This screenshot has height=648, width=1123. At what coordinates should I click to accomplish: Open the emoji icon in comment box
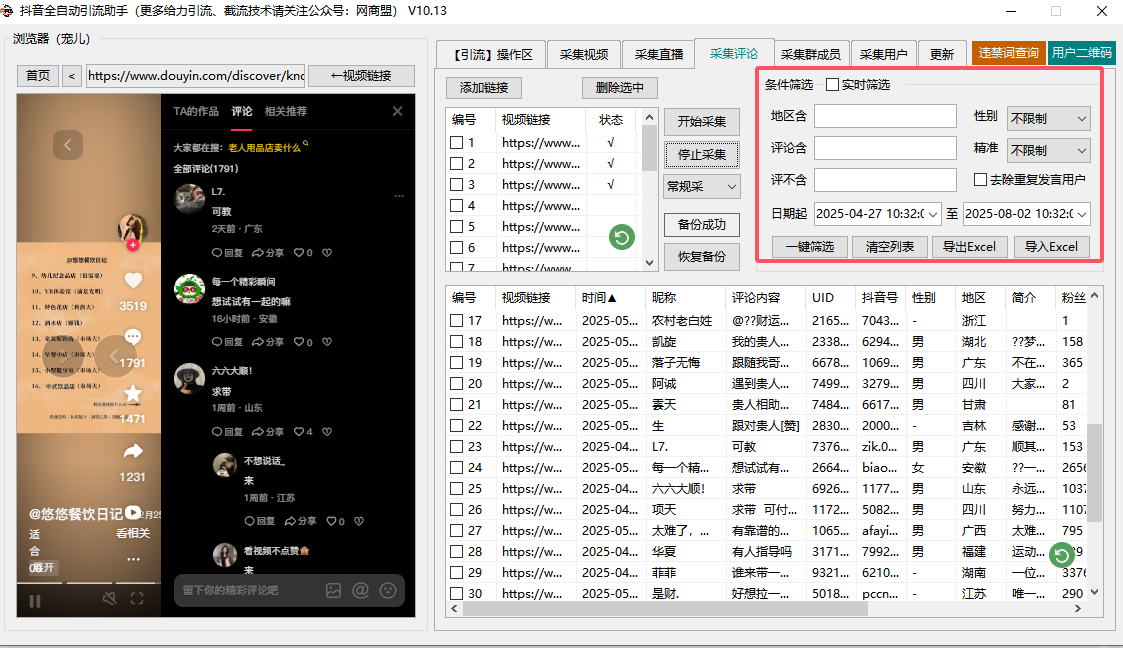[388, 590]
